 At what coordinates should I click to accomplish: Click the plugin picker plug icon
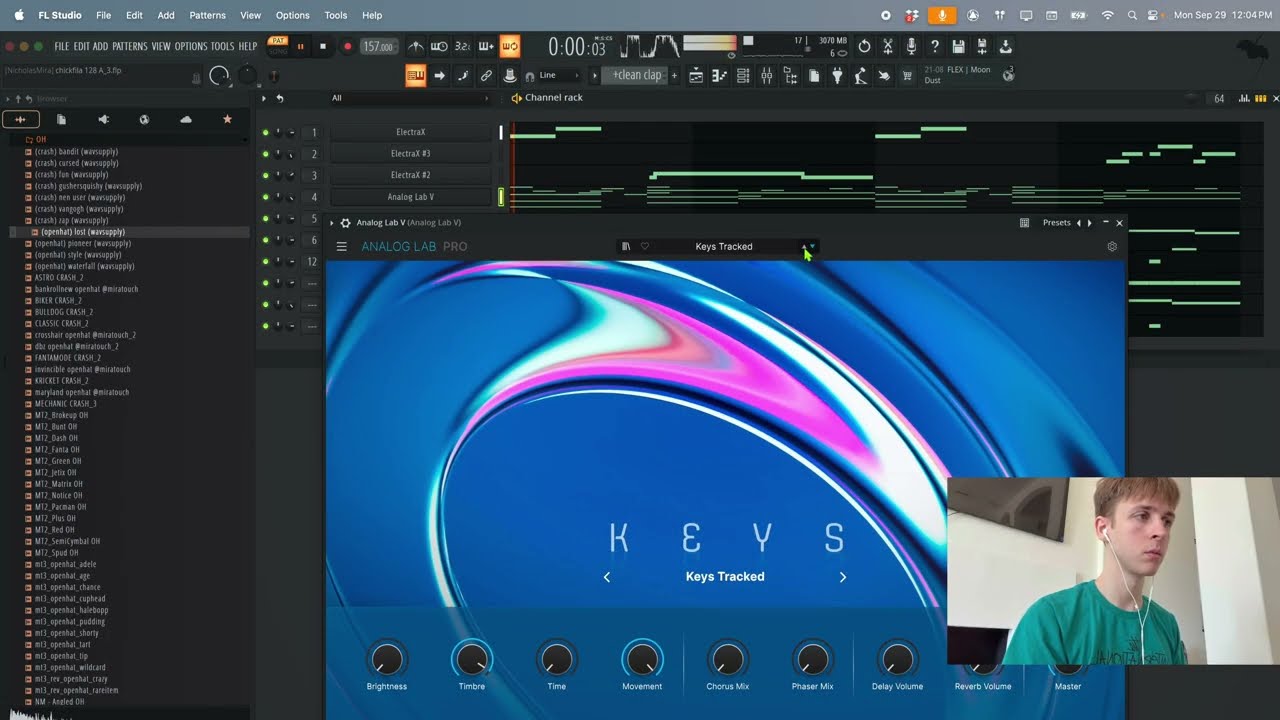click(837, 76)
